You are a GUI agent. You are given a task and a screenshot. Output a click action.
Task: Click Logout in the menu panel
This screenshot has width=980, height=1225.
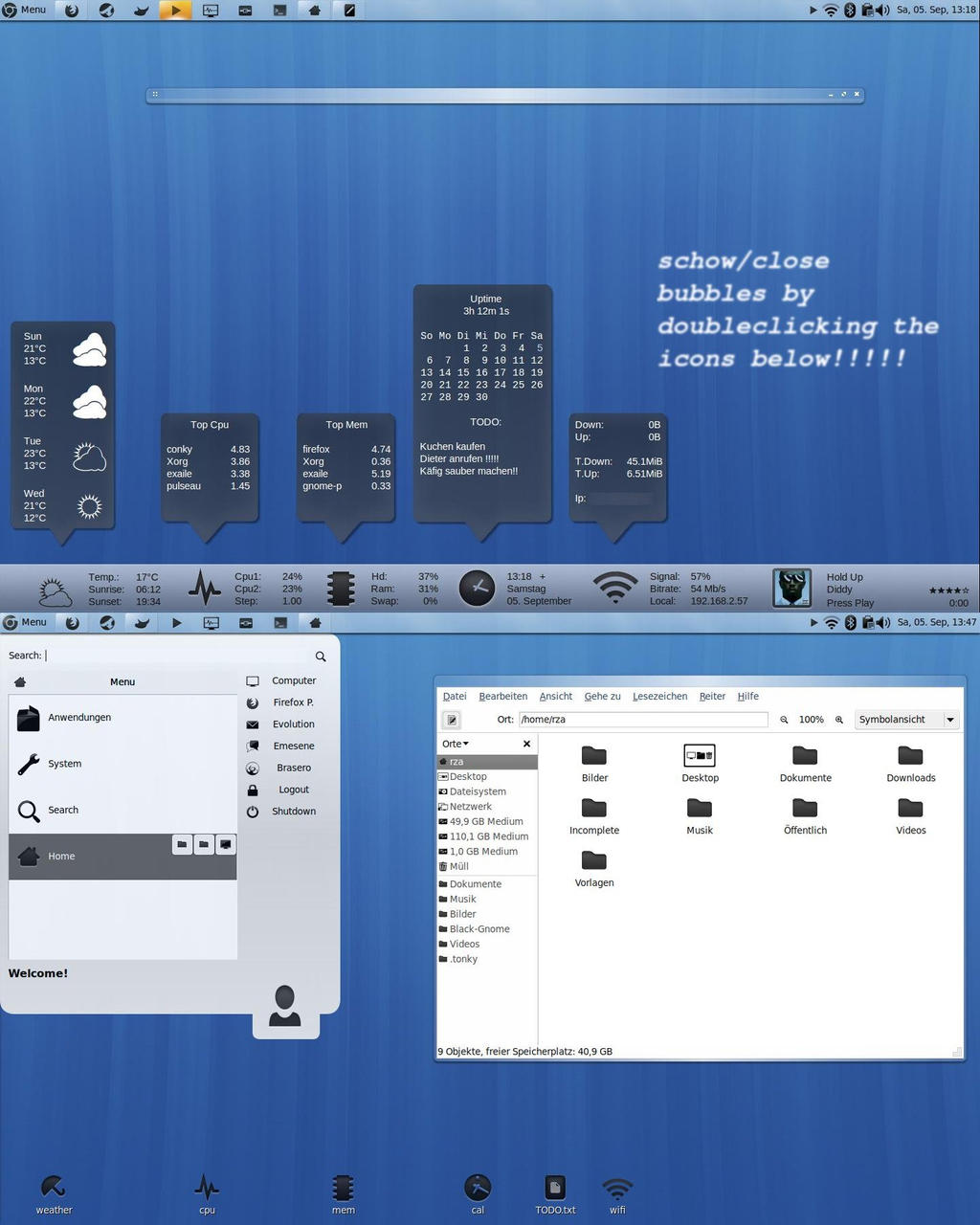pyautogui.click(x=293, y=790)
